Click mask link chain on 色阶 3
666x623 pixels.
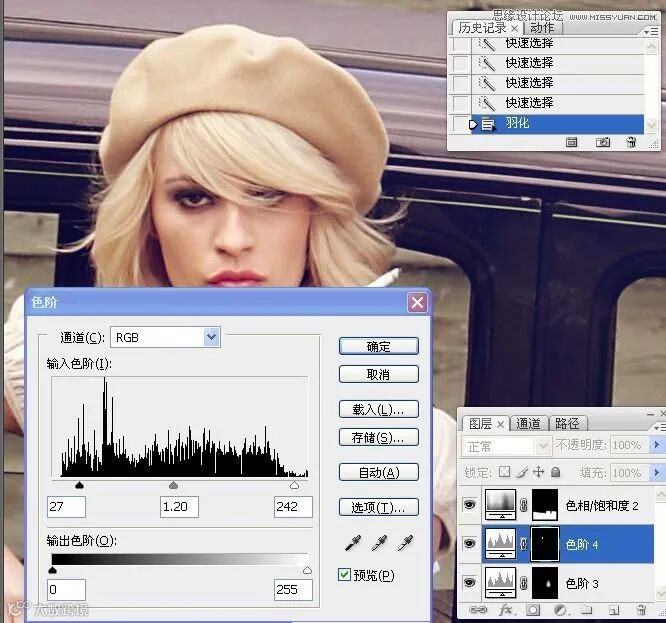tap(524, 583)
